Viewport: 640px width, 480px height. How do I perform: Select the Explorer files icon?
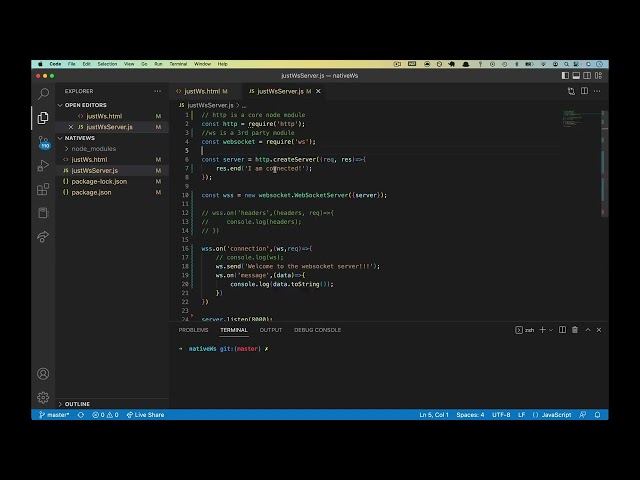coord(43,118)
